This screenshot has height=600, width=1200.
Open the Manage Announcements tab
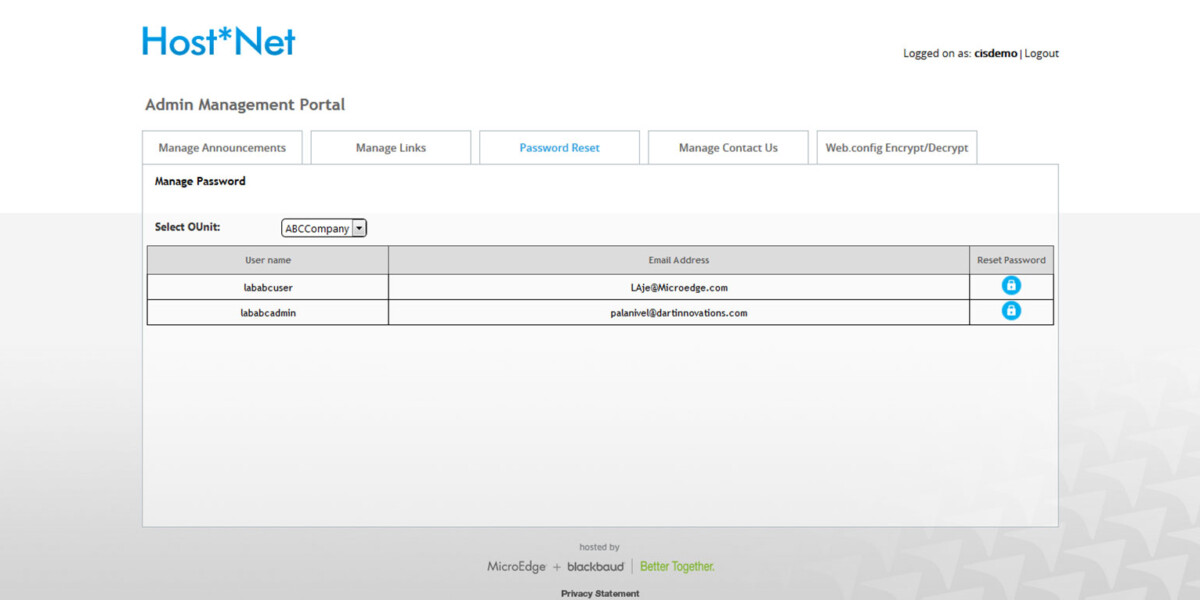tap(222, 148)
